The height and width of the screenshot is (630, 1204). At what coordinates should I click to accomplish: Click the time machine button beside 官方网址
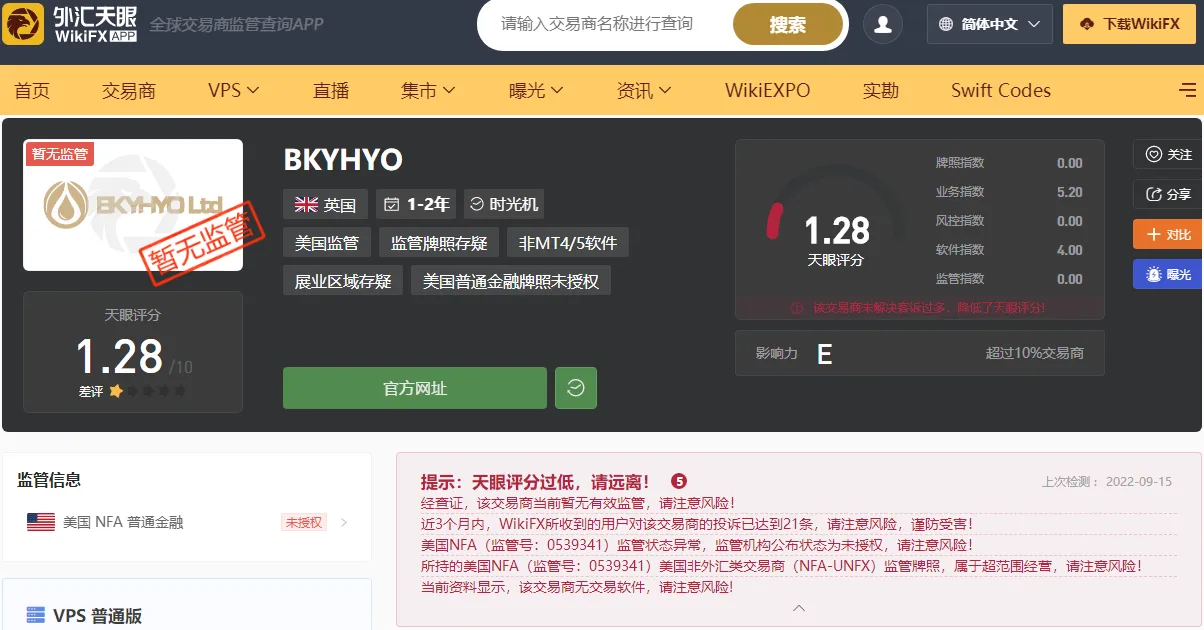click(x=576, y=388)
